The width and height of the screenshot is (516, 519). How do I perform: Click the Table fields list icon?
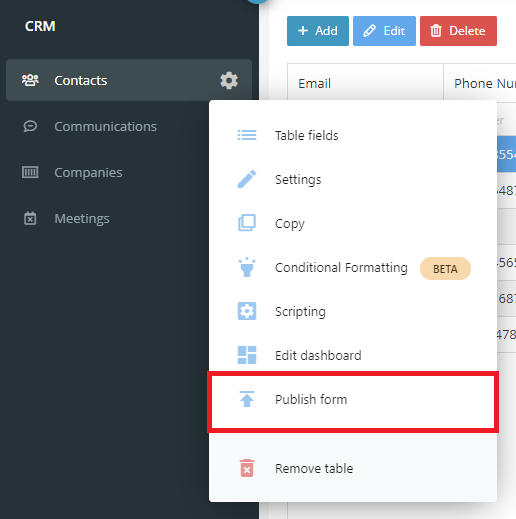click(247, 135)
